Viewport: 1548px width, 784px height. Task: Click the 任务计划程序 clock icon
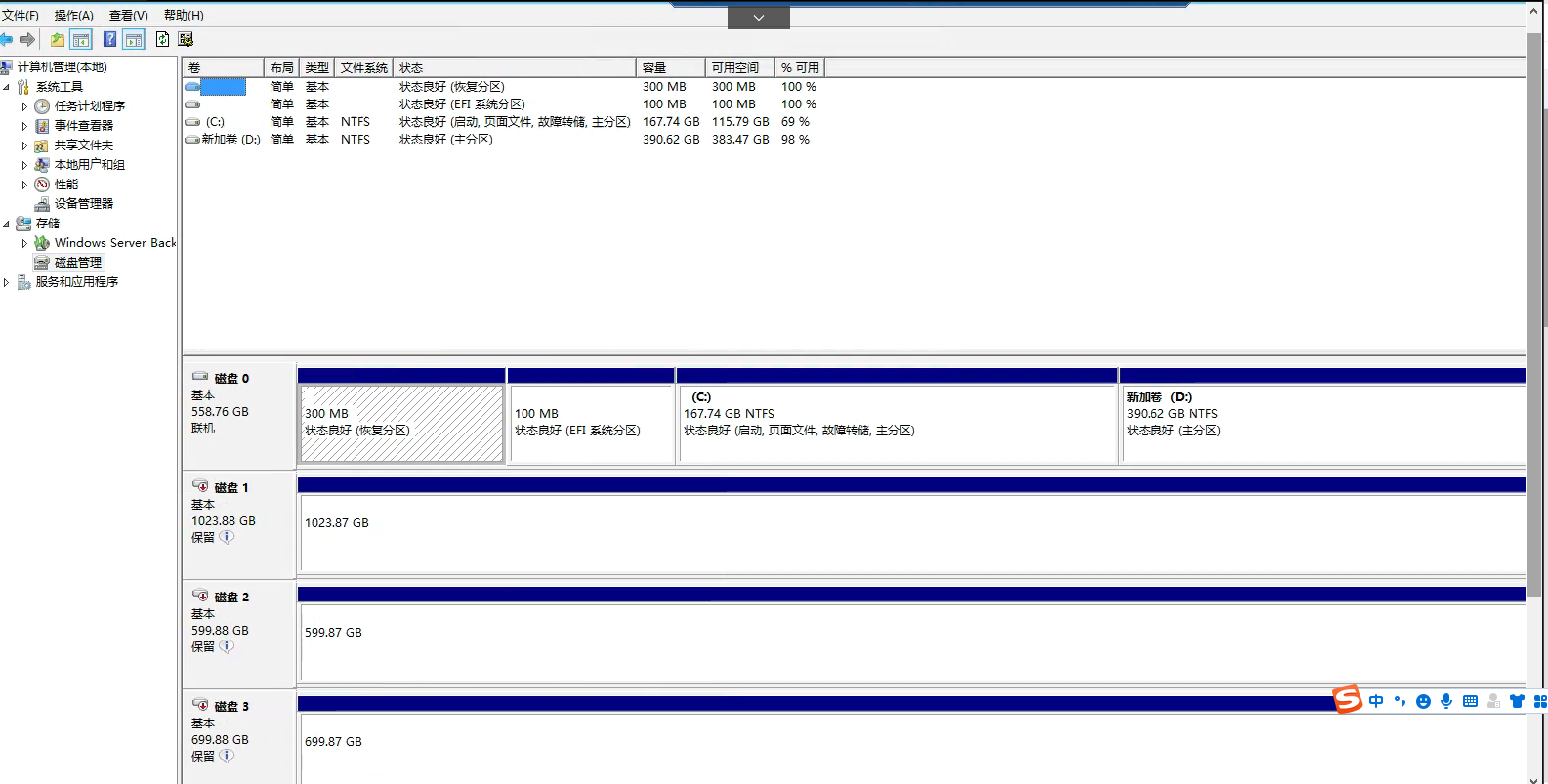point(42,105)
